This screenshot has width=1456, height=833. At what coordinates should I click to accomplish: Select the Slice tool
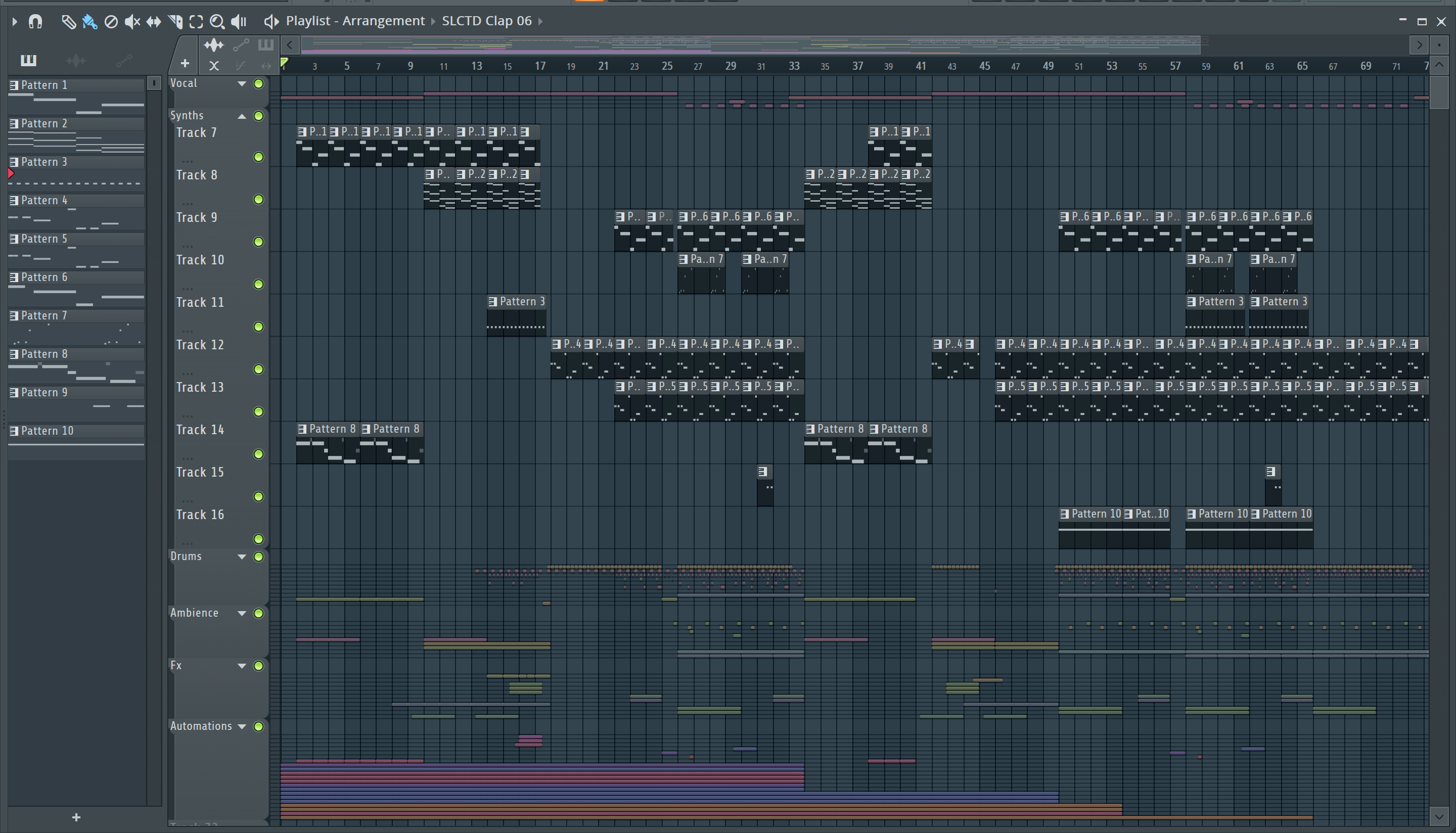[x=175, y=22]
